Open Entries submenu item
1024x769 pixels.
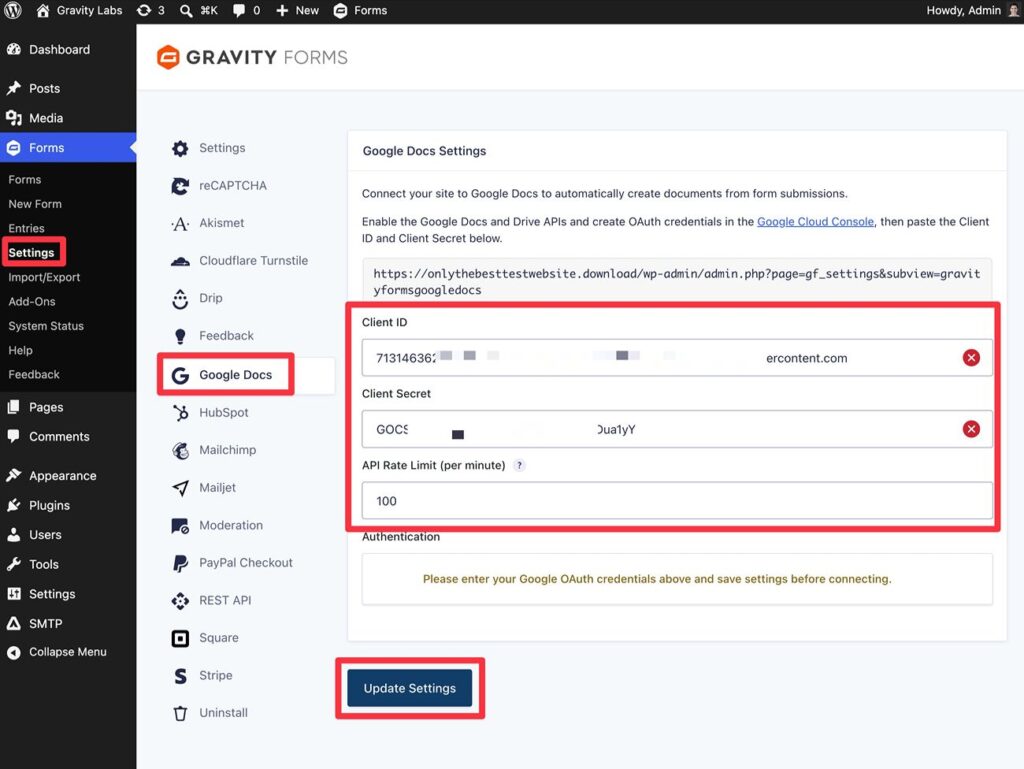pos(27,228)
